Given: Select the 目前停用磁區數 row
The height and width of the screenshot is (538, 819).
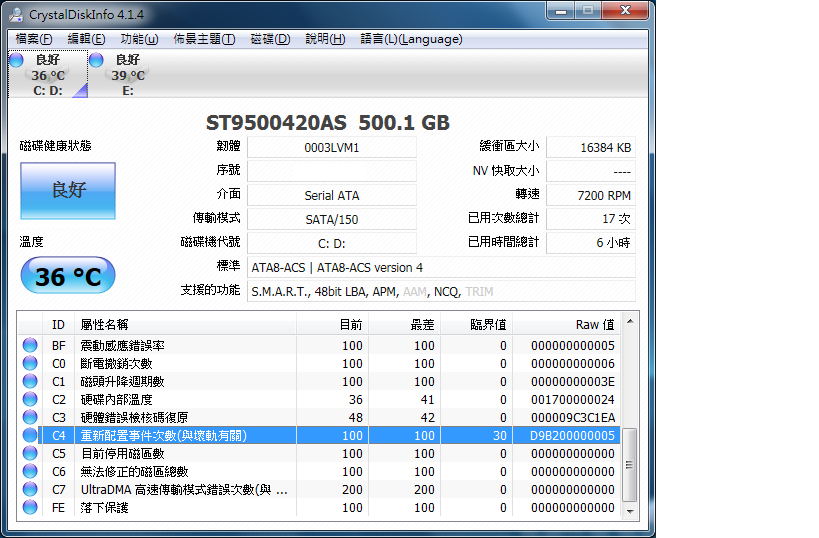Looking at the screenshot, I should click(x=320, y=453).
